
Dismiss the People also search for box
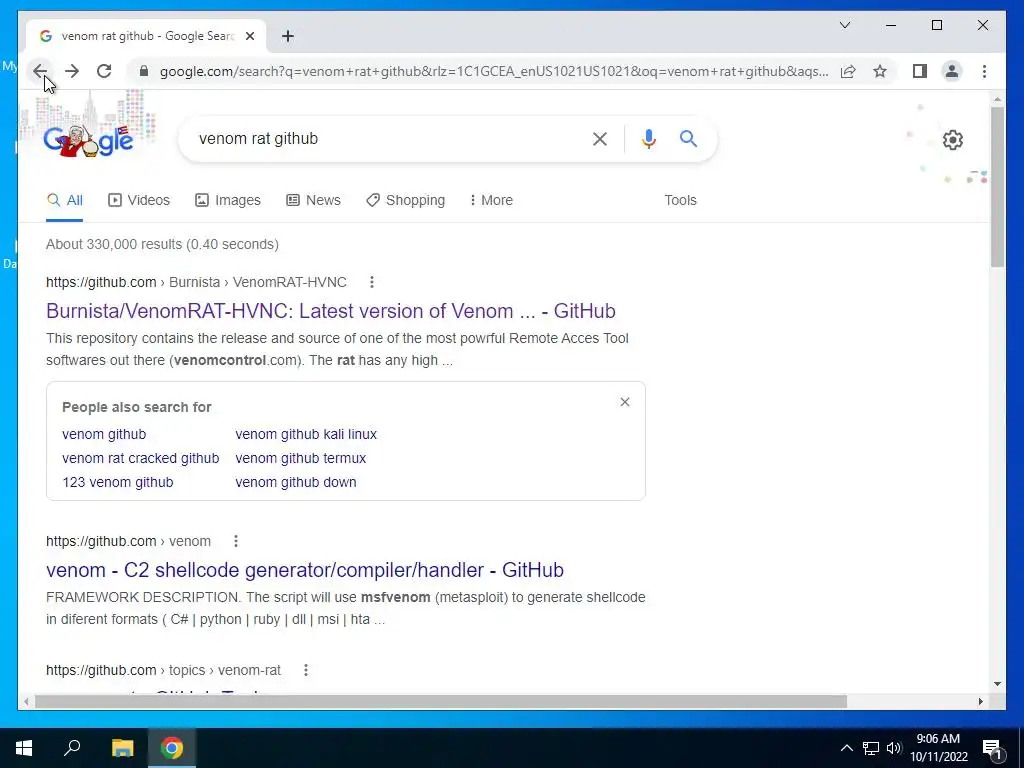[x=625, y=402]
